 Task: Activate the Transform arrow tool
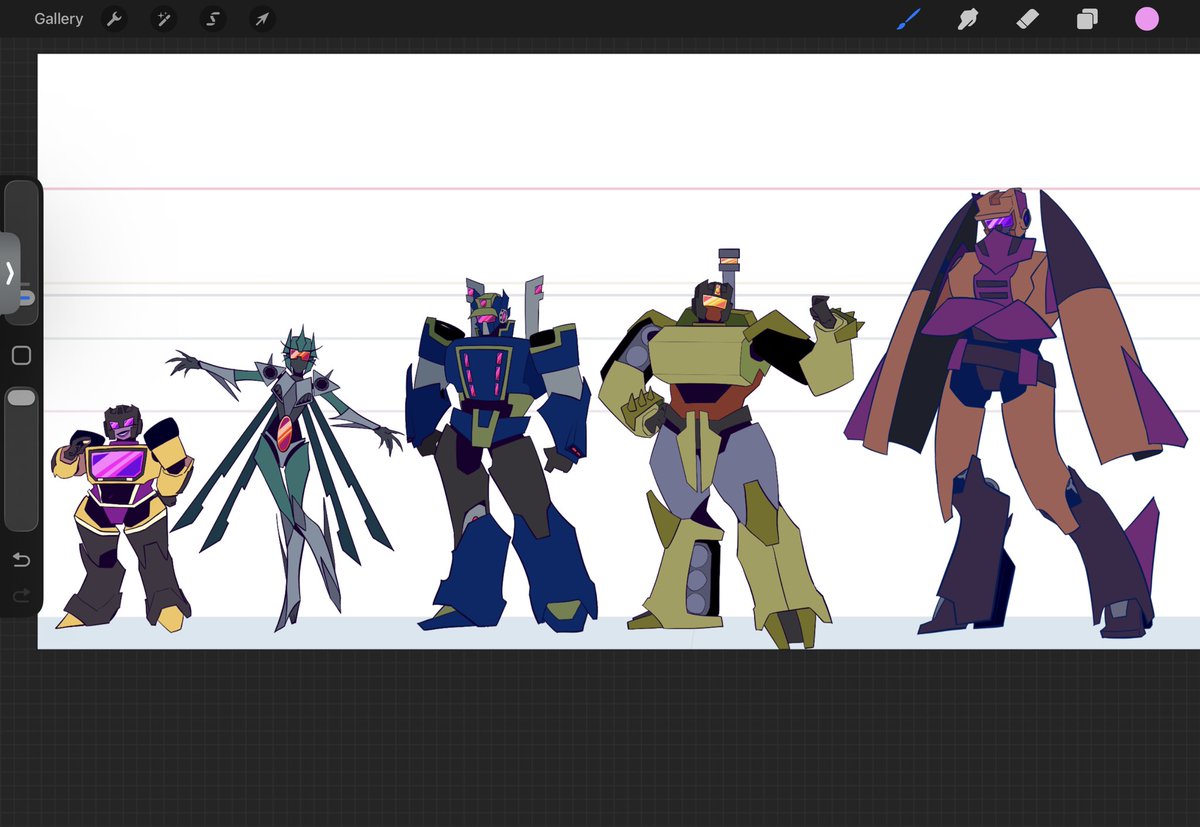[x=262, y=19]
